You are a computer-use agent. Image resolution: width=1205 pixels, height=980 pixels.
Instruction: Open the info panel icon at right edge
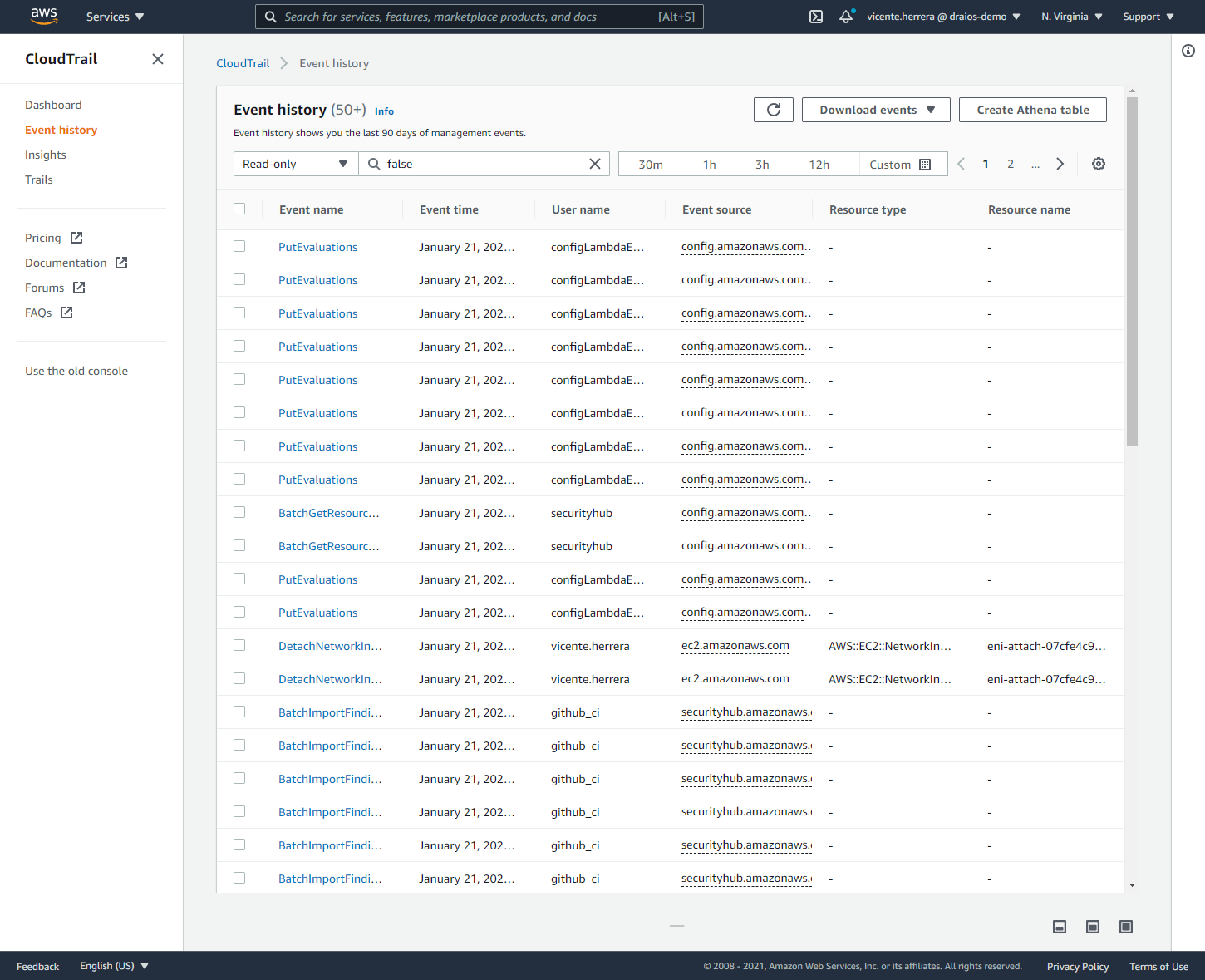pos(1188,51)
